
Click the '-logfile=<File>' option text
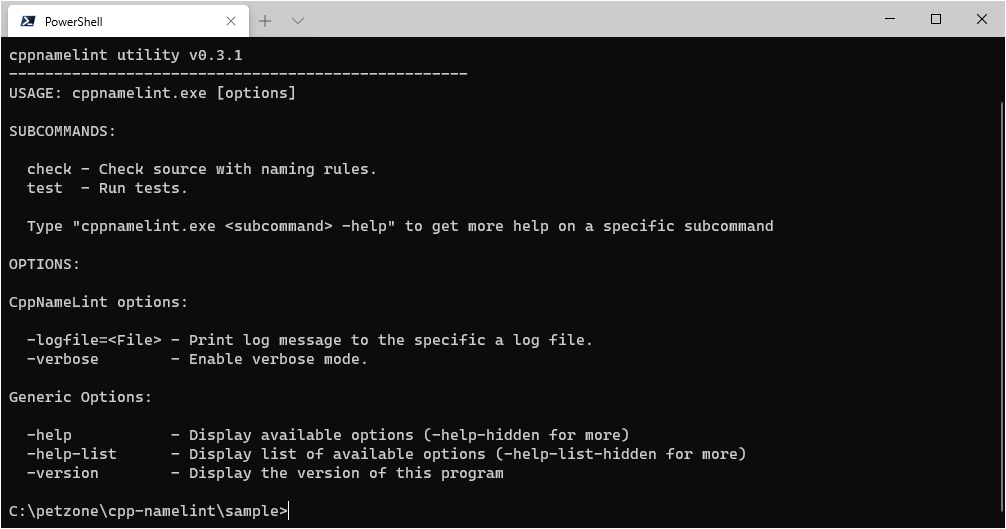click(94, 340)
